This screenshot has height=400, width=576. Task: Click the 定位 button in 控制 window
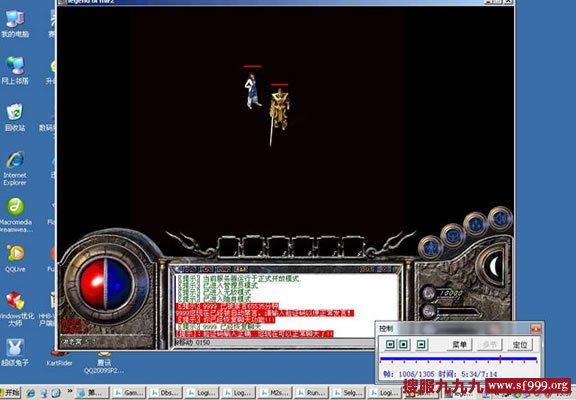coord(520,345)
